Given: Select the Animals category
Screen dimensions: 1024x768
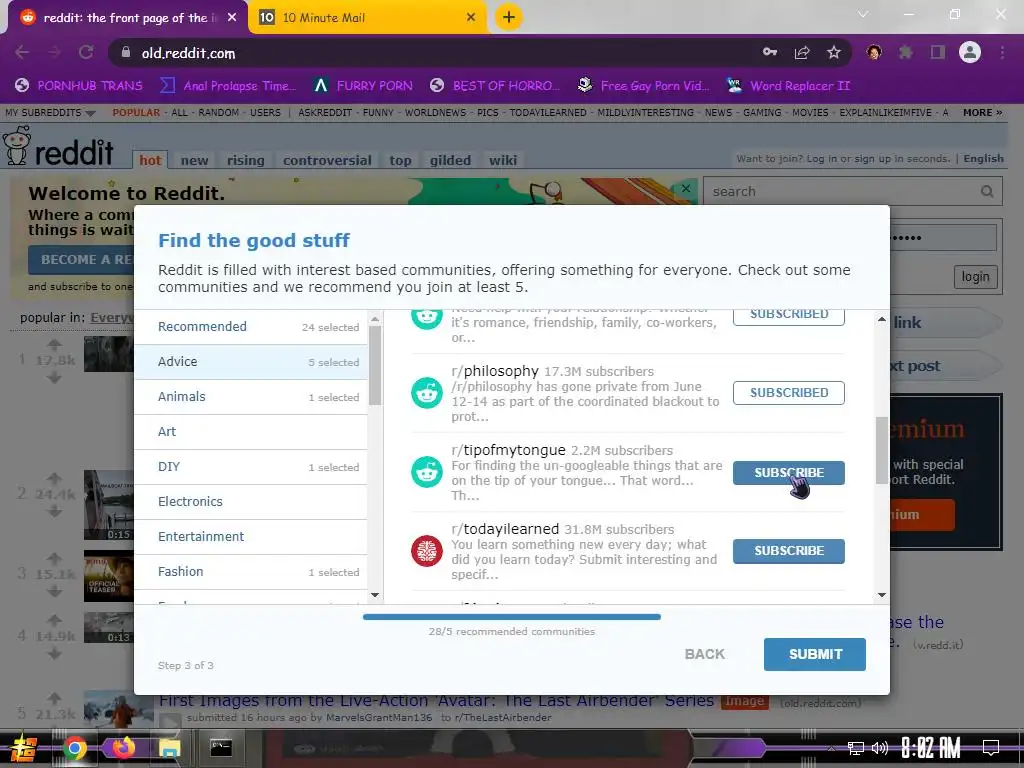Looking at the screenshot, I should [251, 397].
